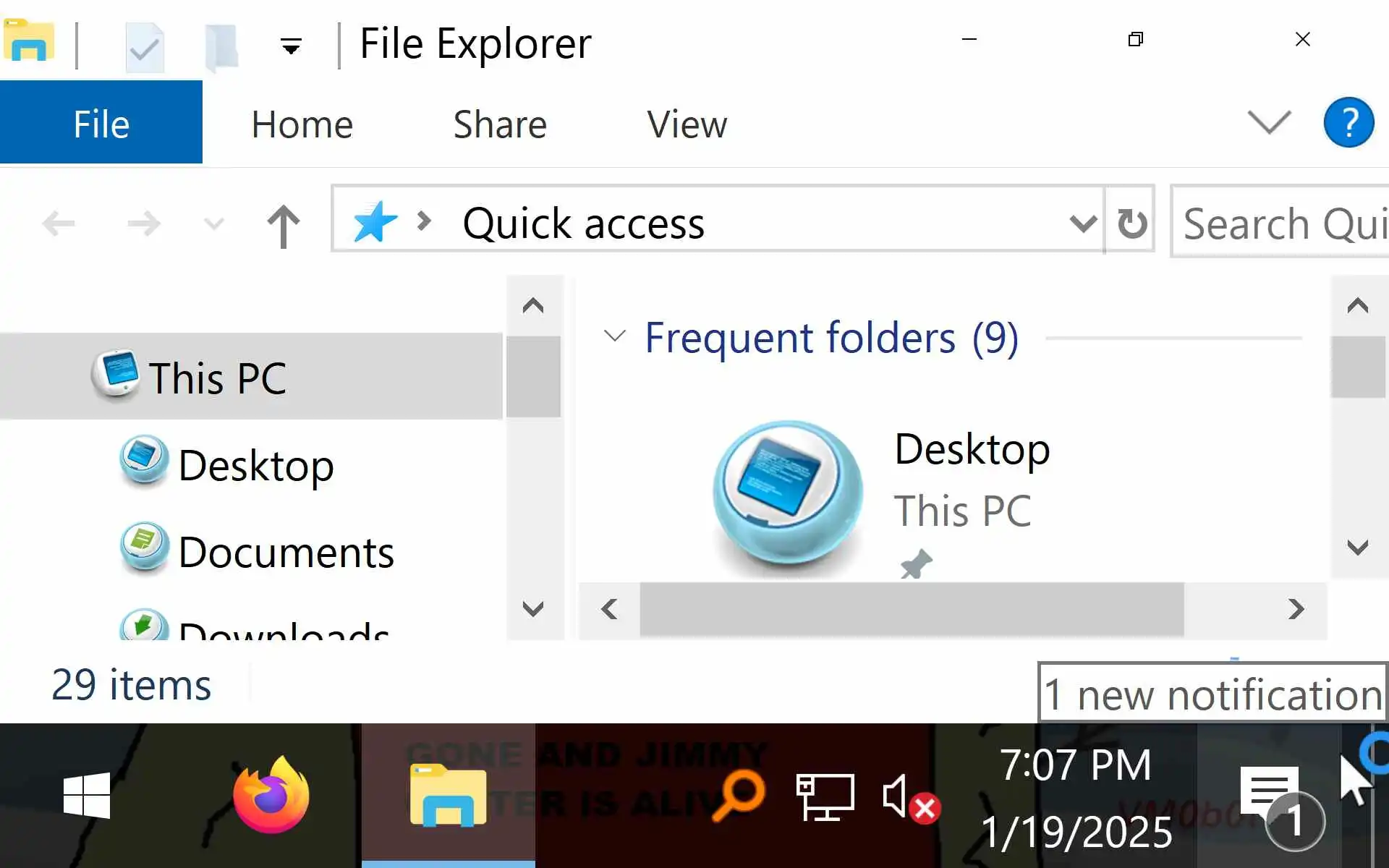Open the Customize Quick Access Toolbar dropdown
1389x868 pixels.
click(291, 48)
